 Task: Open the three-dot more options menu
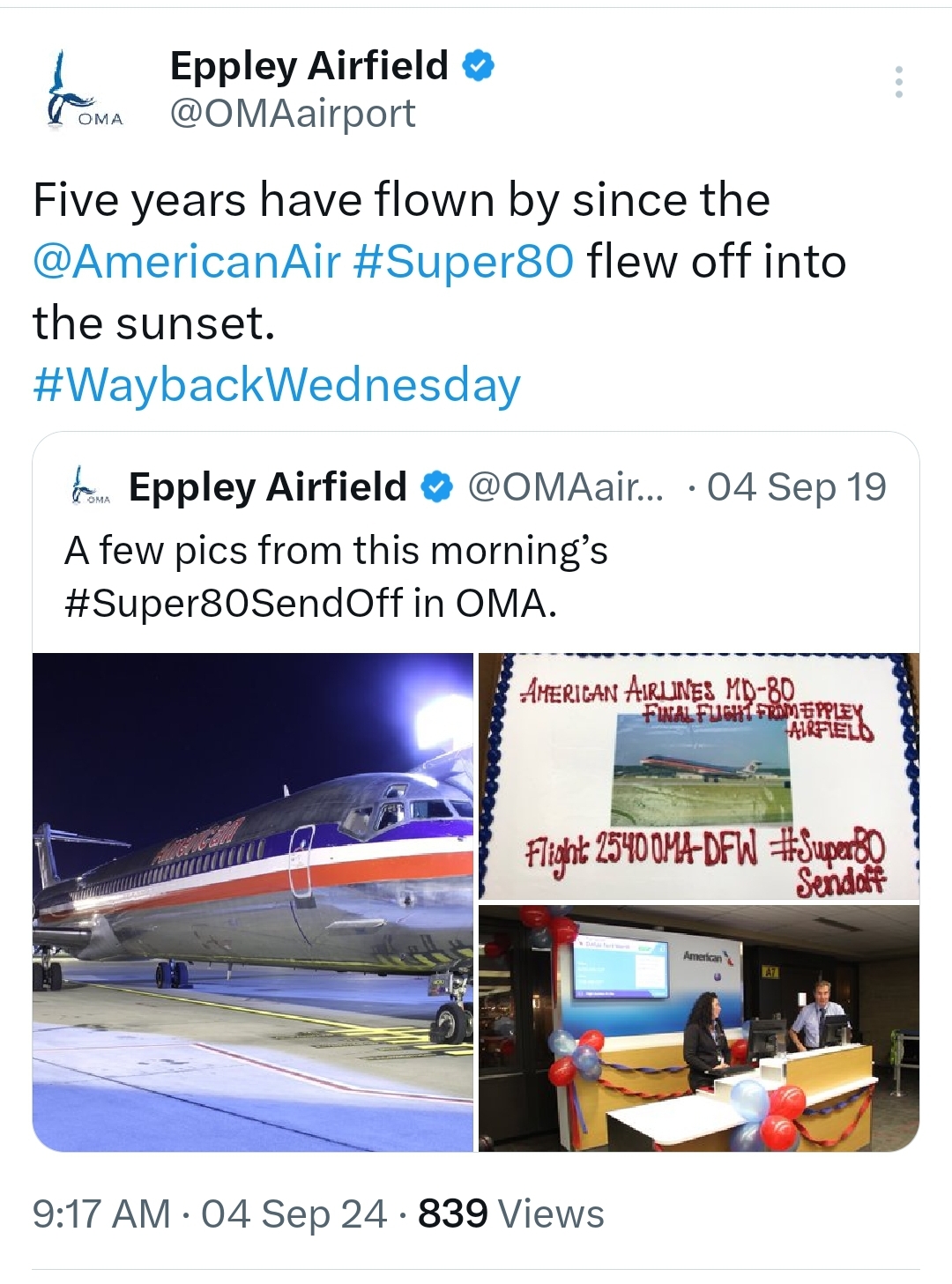click(x=898, y=82)
